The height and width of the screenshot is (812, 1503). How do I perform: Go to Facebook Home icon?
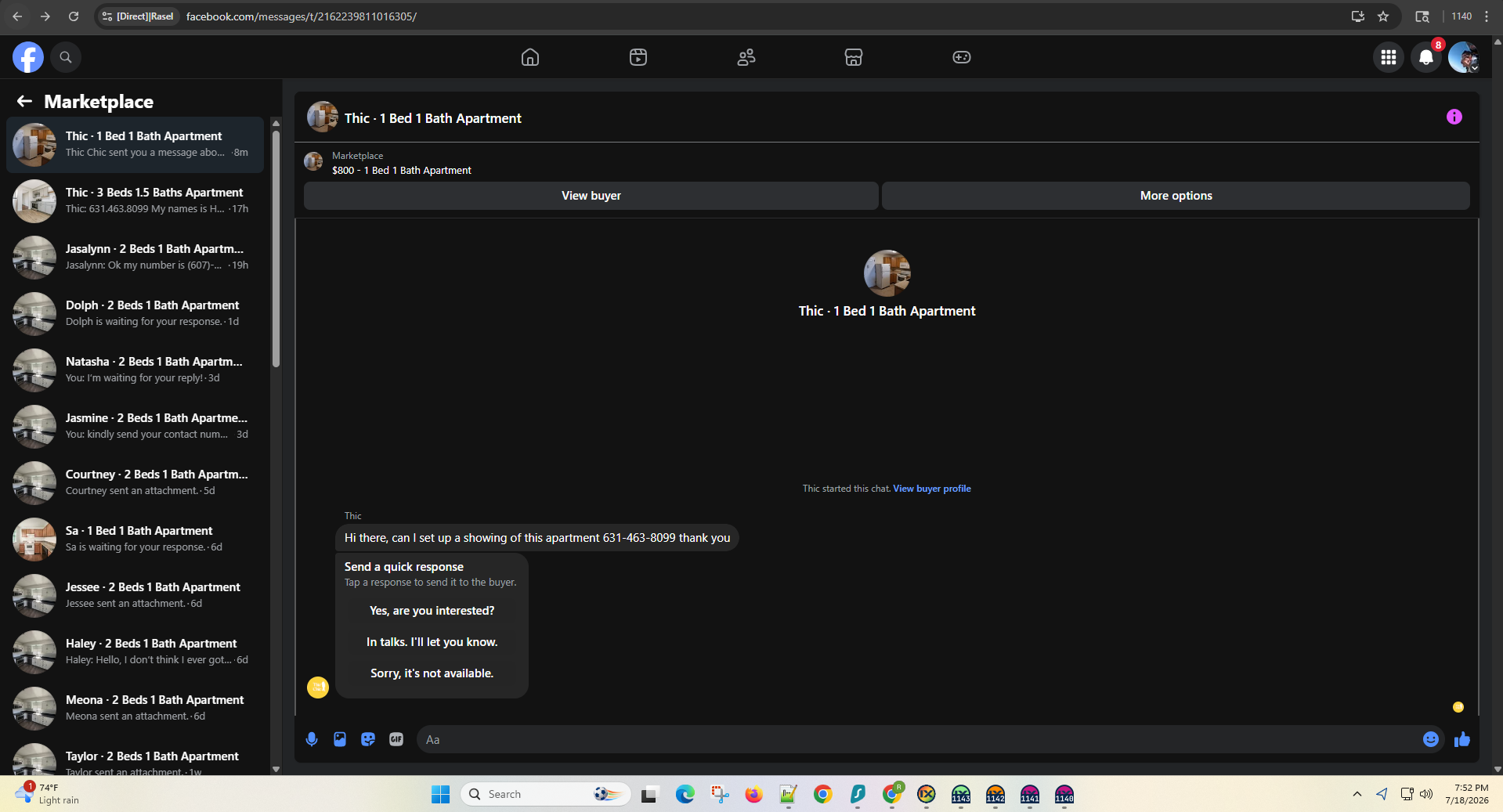click(530, 57)
